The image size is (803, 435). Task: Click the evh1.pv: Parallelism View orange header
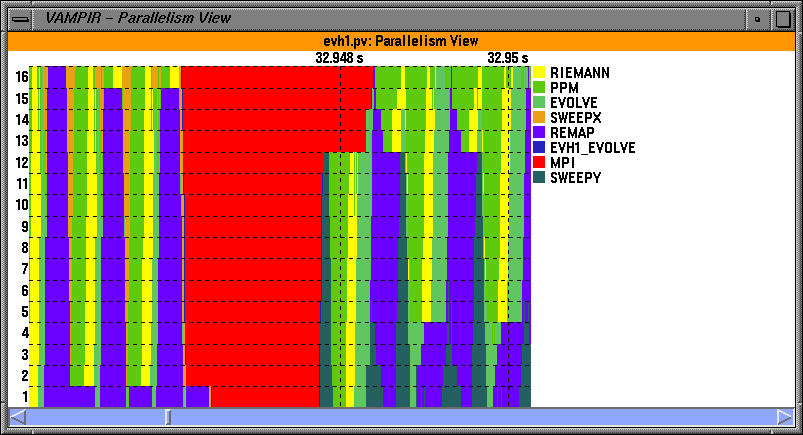(401, 41)
